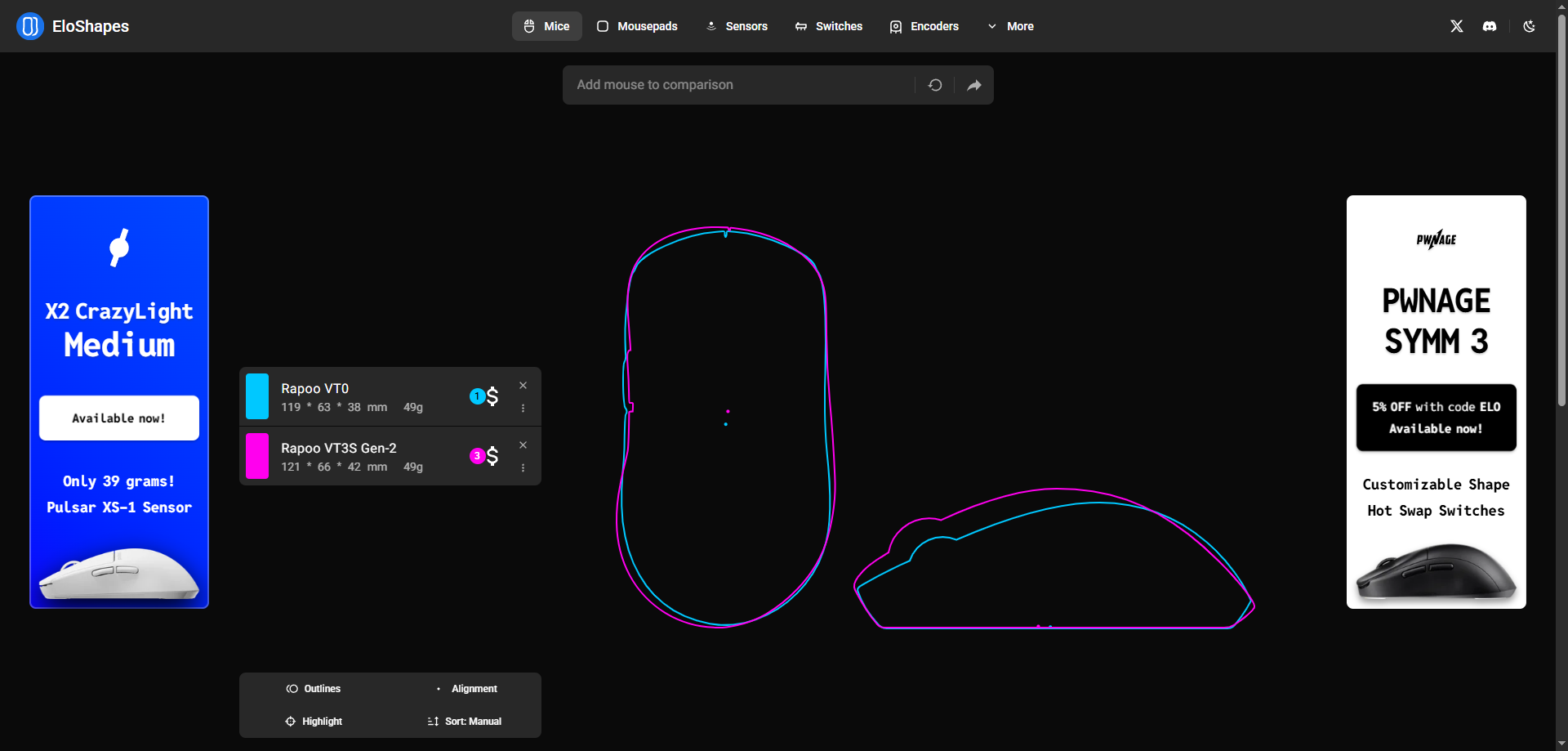Open the Mice tab
1568x751 pixels.
click(x=547, y=26)
